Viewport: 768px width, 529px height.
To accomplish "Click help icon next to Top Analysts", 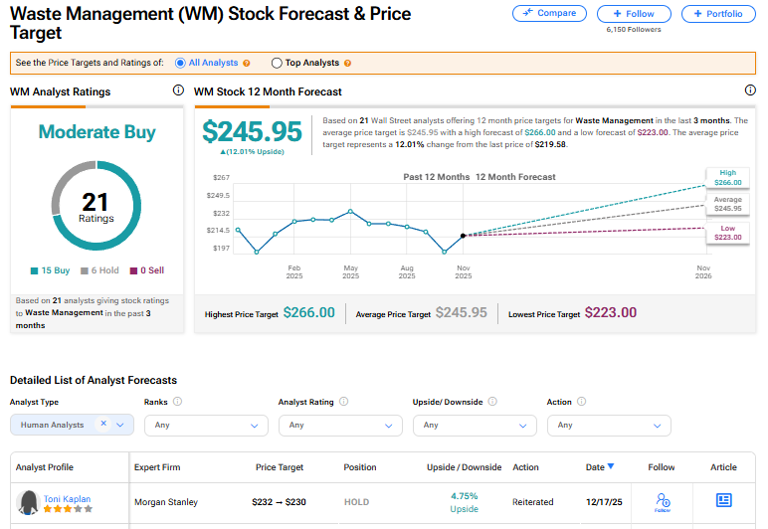I will tap(347, 63).
